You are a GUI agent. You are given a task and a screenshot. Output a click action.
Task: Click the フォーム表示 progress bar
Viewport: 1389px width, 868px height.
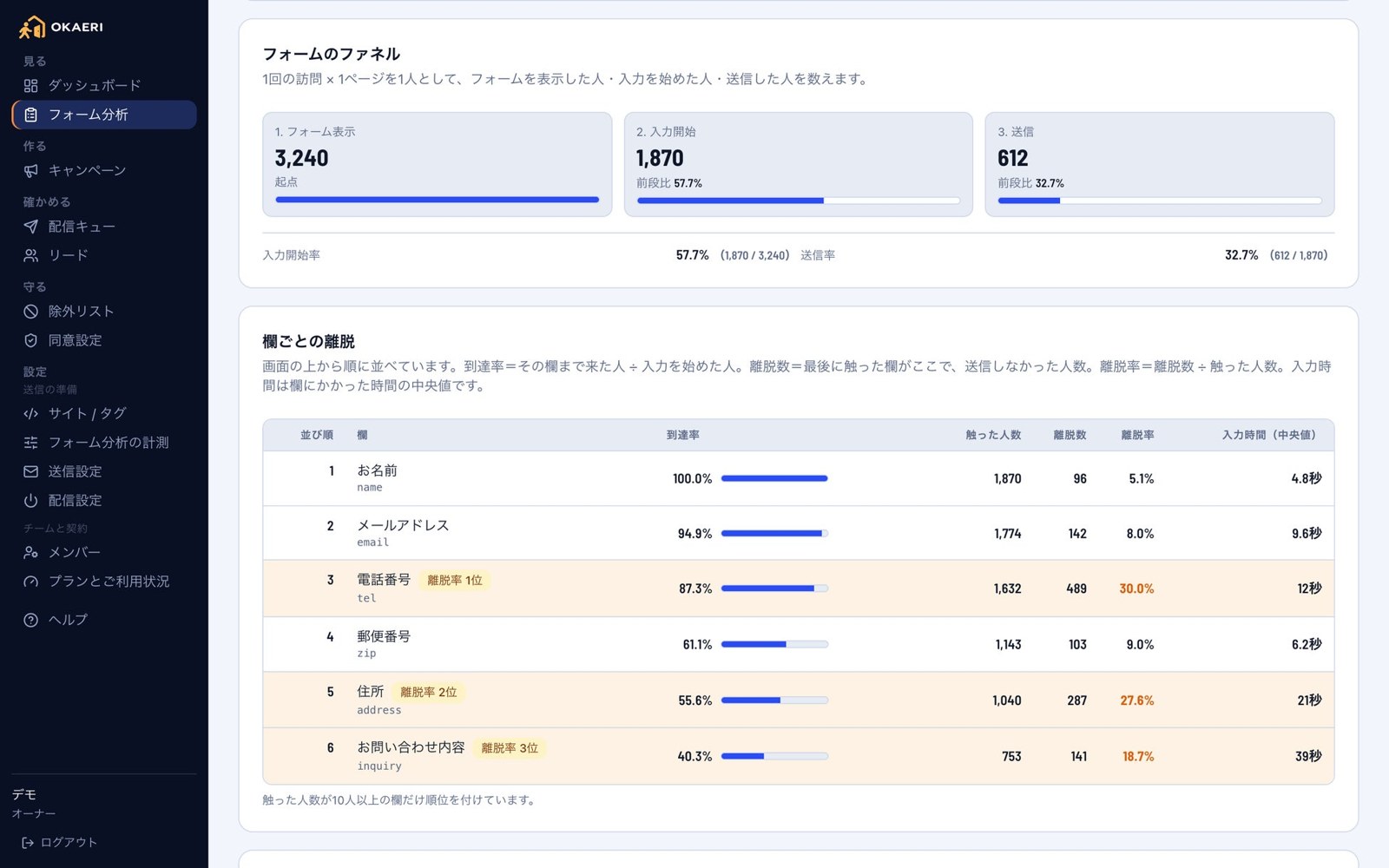pyautogui.click(x=438, y=200)
